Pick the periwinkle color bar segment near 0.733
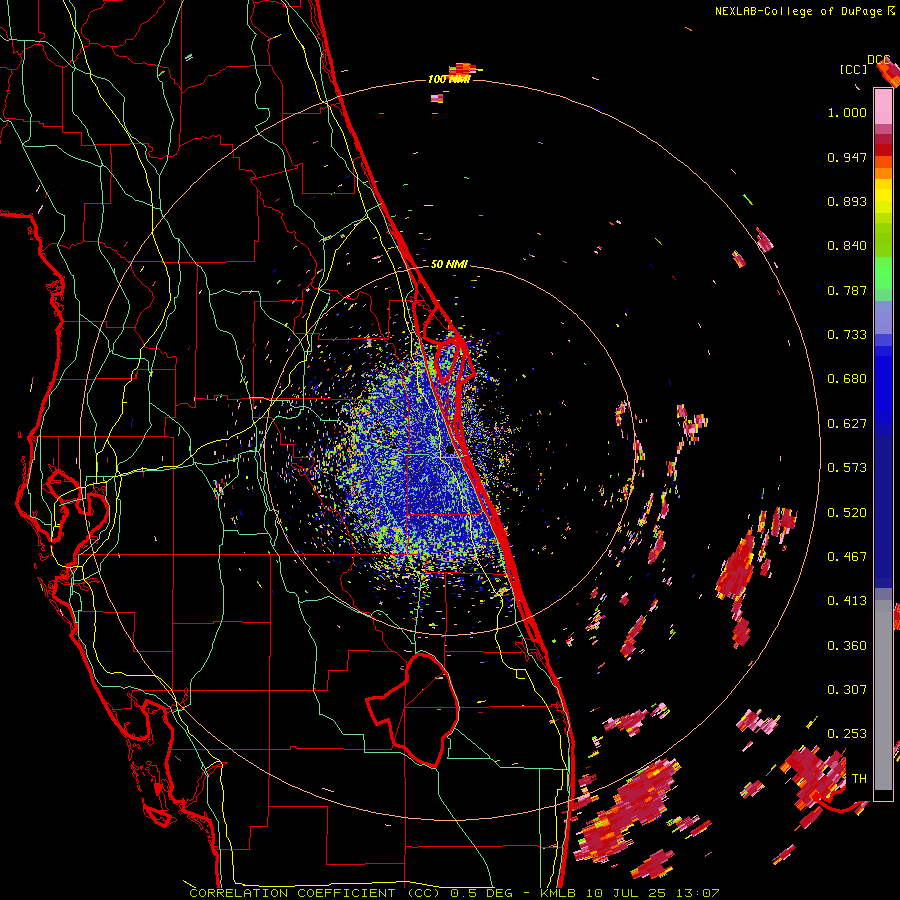 click(883, 318)
